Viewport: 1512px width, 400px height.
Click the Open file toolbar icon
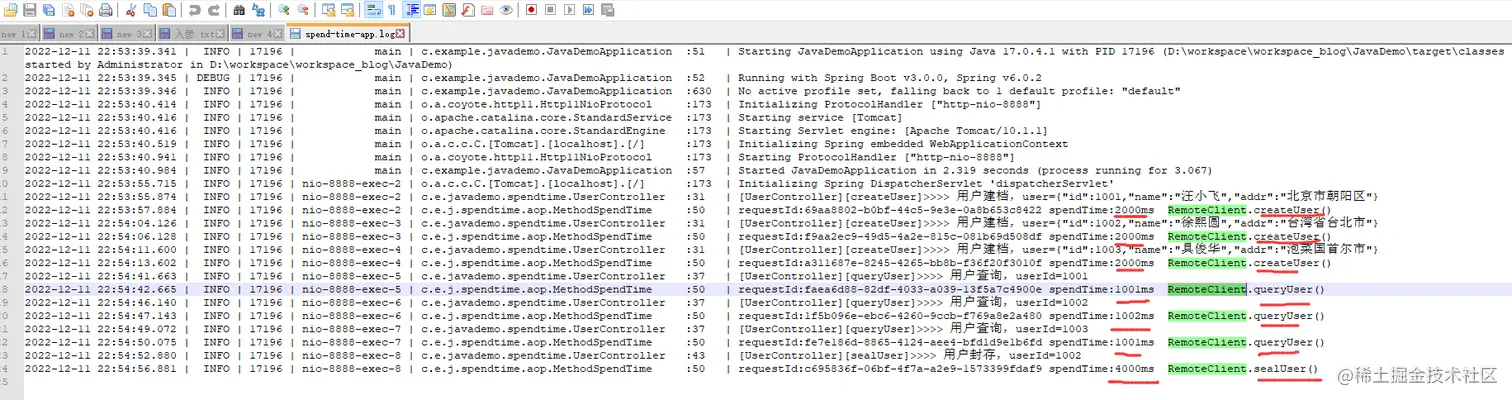click(10, 10)
